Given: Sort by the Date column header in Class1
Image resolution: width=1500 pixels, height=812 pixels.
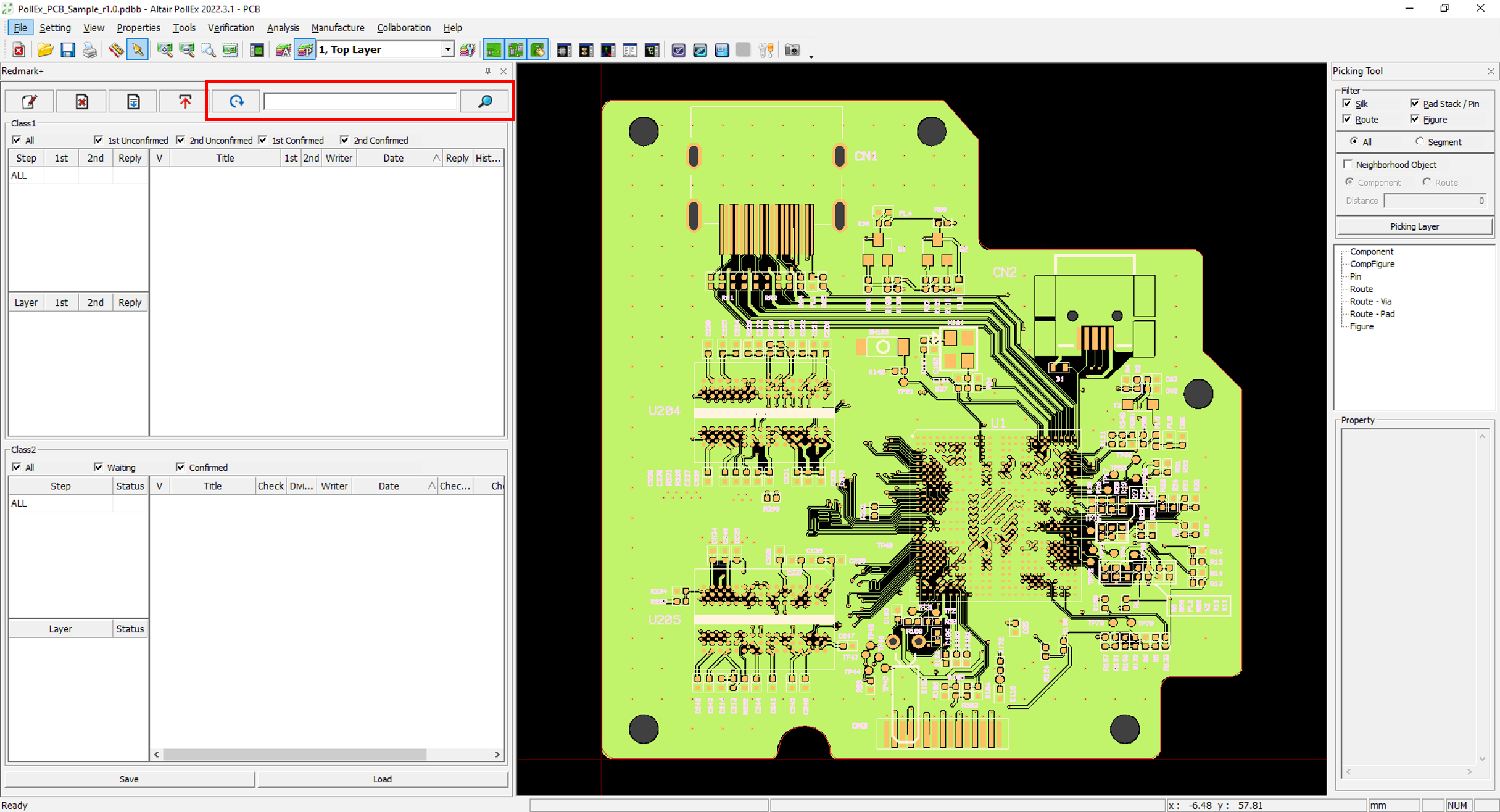Looking at the screenshot, I should pos(393,158).
